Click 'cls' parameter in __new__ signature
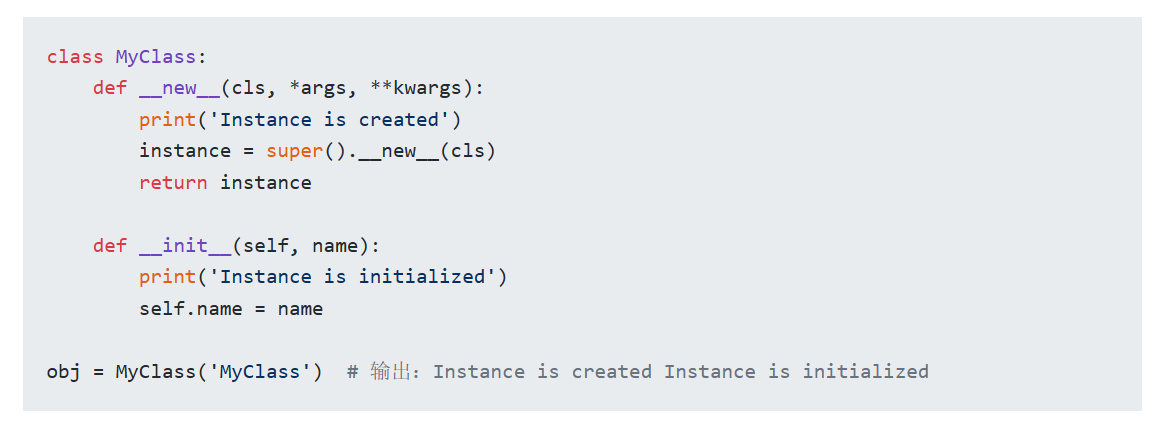Screen dimensions: 1162x430 point(248,88)
